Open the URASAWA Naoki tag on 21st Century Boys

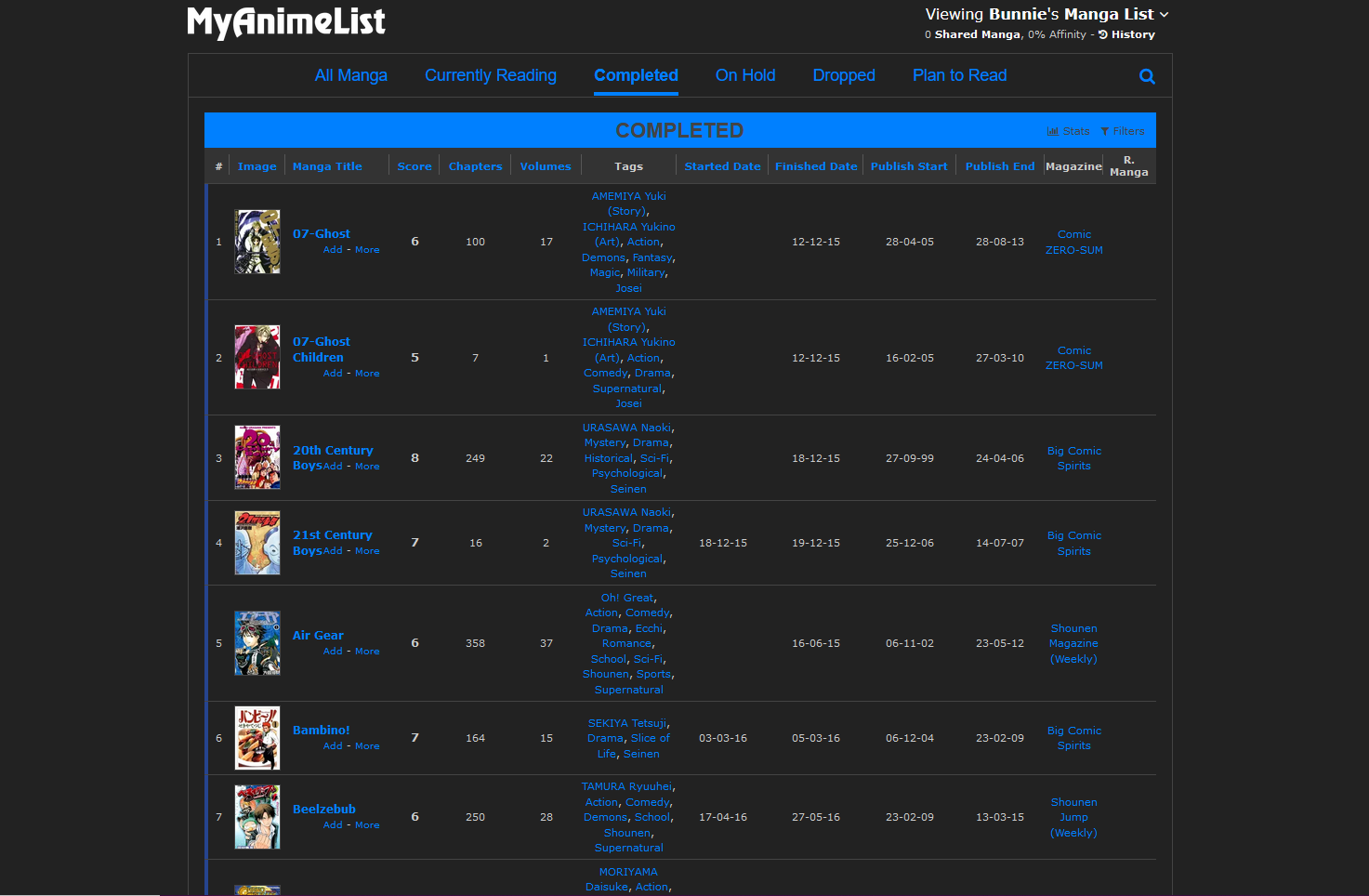627,512
